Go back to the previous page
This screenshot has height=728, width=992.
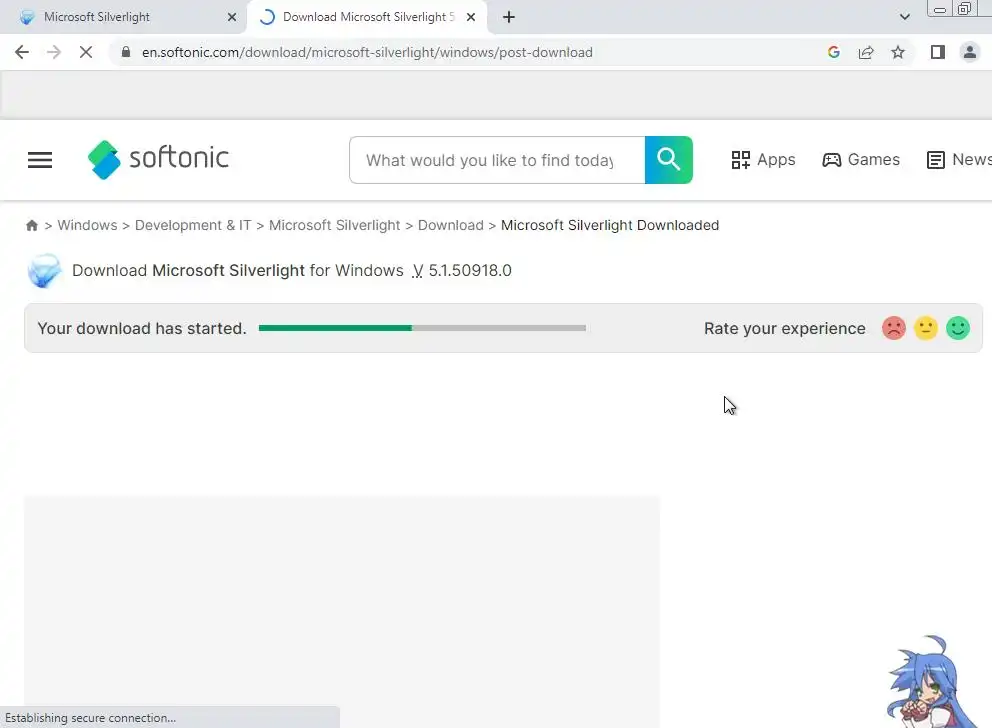(22, 52)
